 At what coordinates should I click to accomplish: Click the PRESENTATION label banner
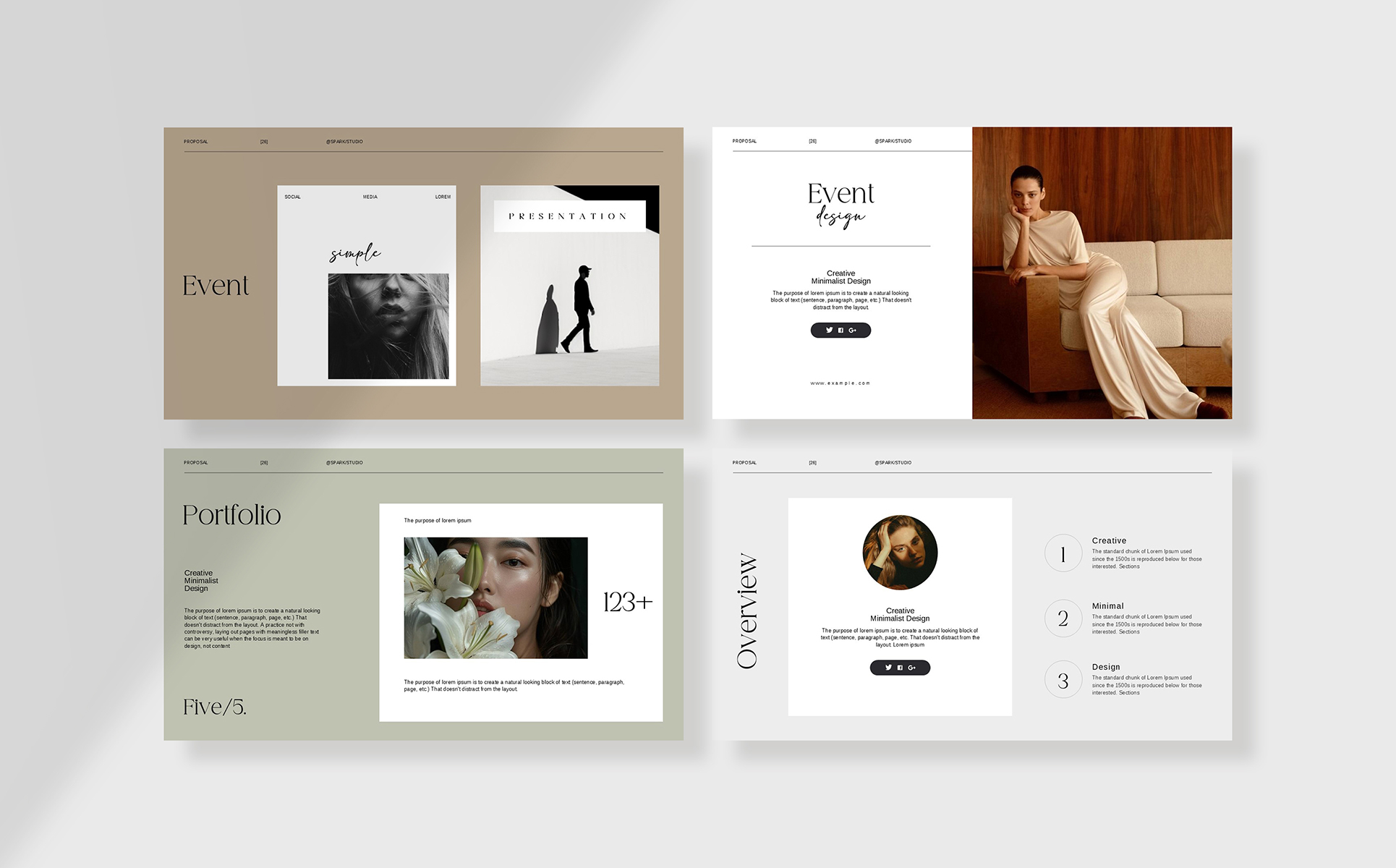coord(569,216)
